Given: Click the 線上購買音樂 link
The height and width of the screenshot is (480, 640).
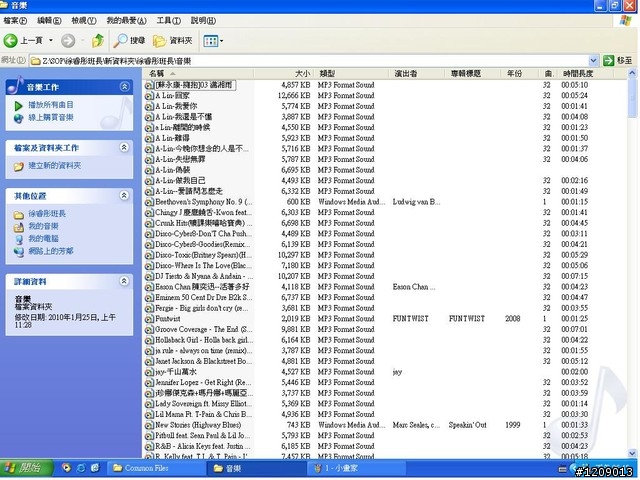Looking at the screenshot, I should click(x=51, y=118).
